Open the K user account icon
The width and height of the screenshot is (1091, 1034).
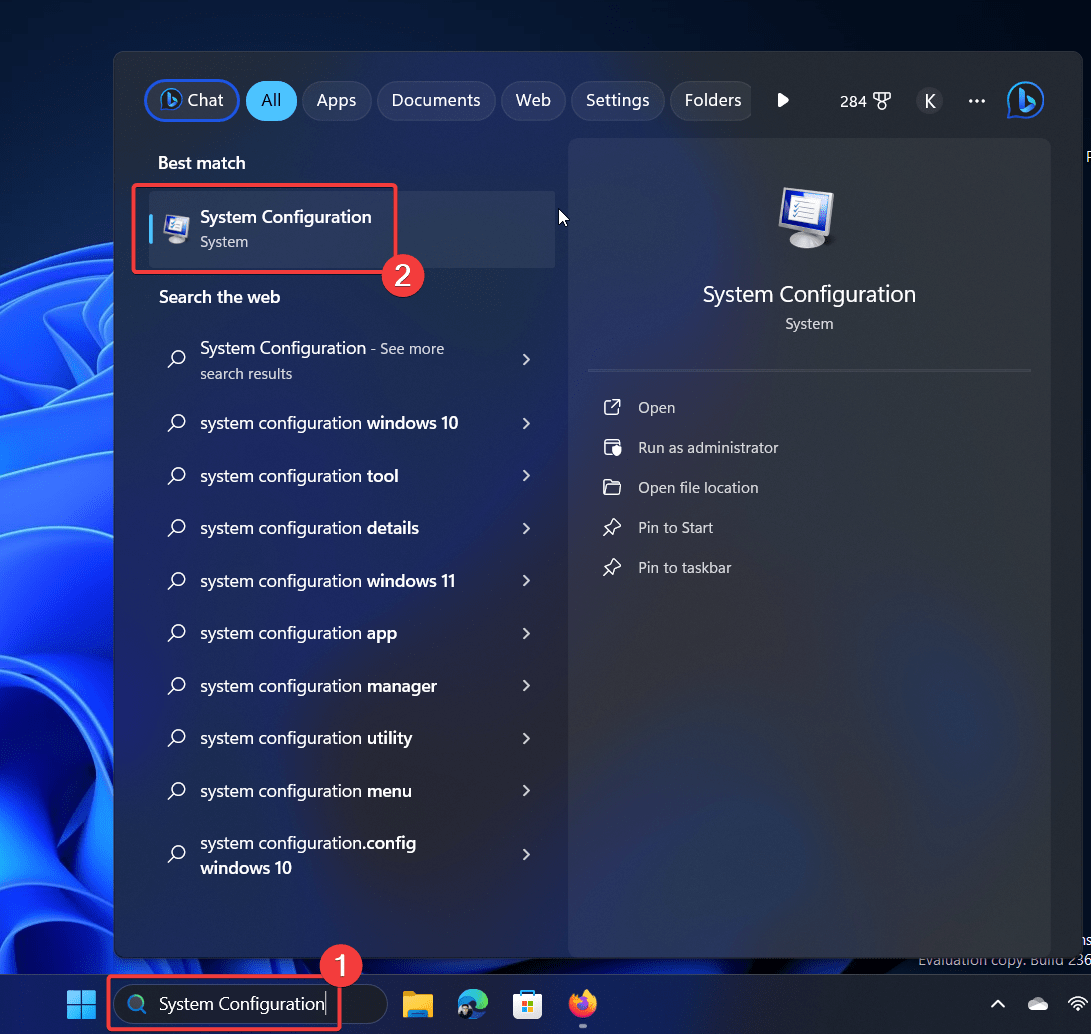929,100
